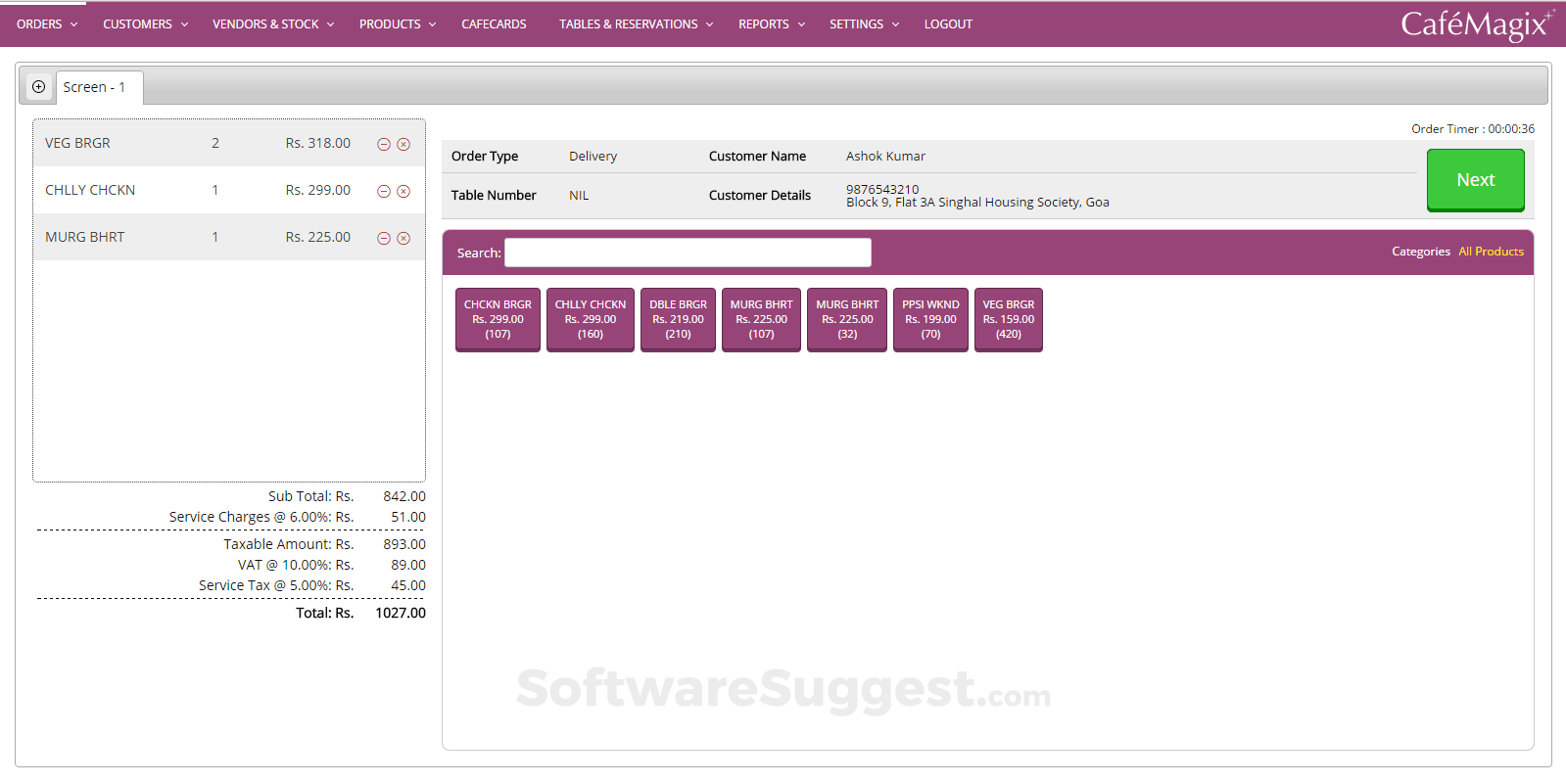
Task: Expand the Vendors & Stock menu
Action: click(273, 24)
